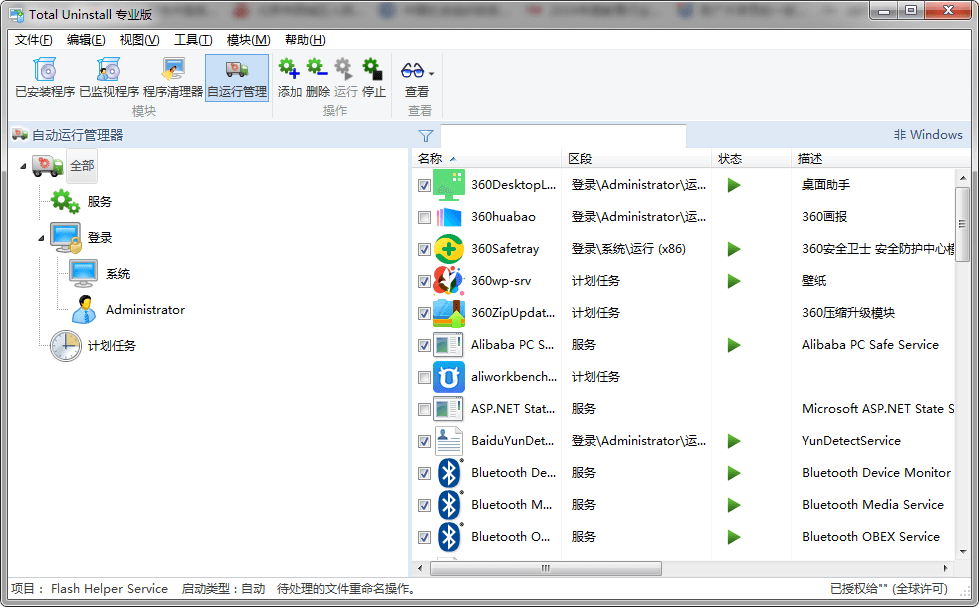Click the vertical scrollbar thumb
This screenshot has width=979, height=607.
click(962, 224)
